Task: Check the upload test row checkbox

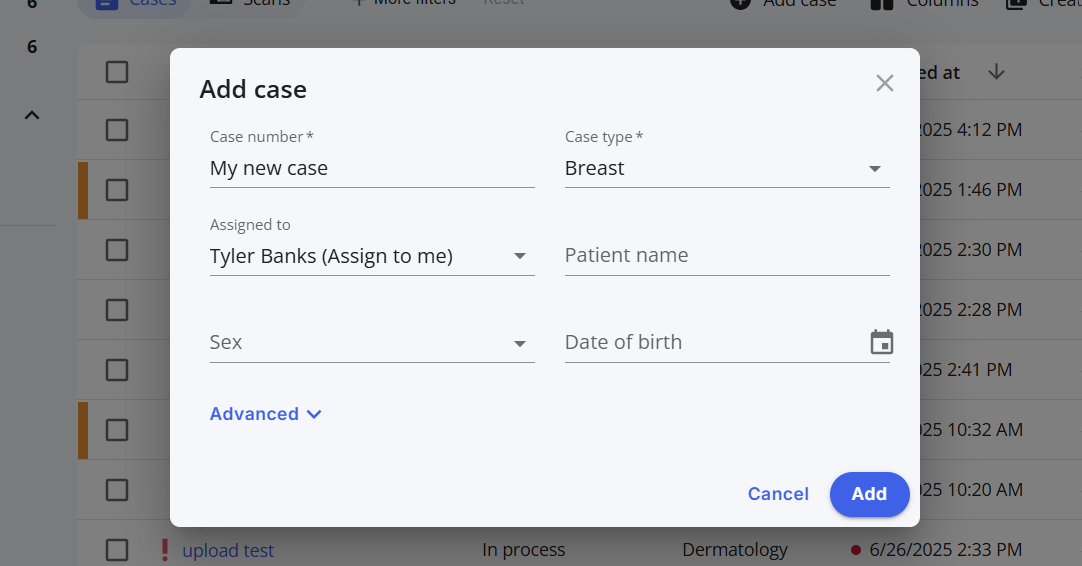Action: click(x=117, y=550)
